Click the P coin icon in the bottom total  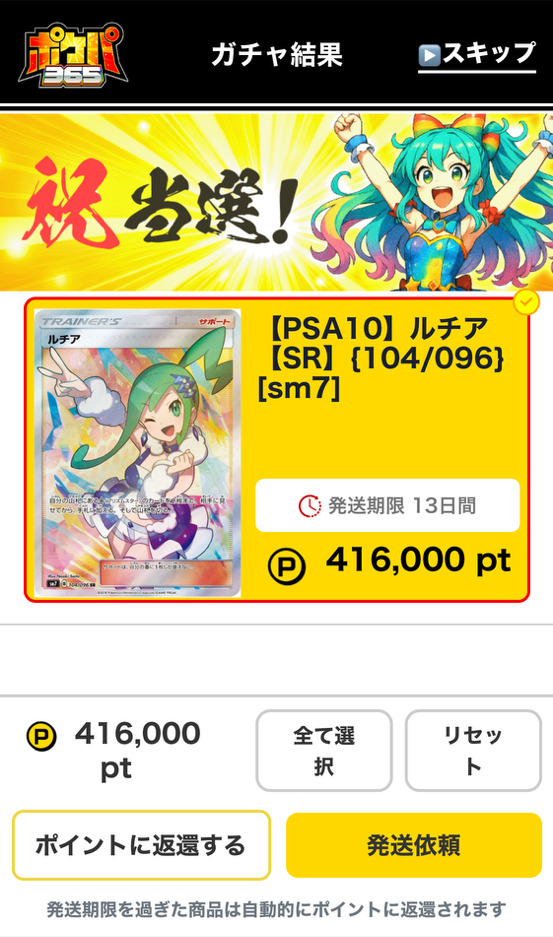[x=41, y=736]
